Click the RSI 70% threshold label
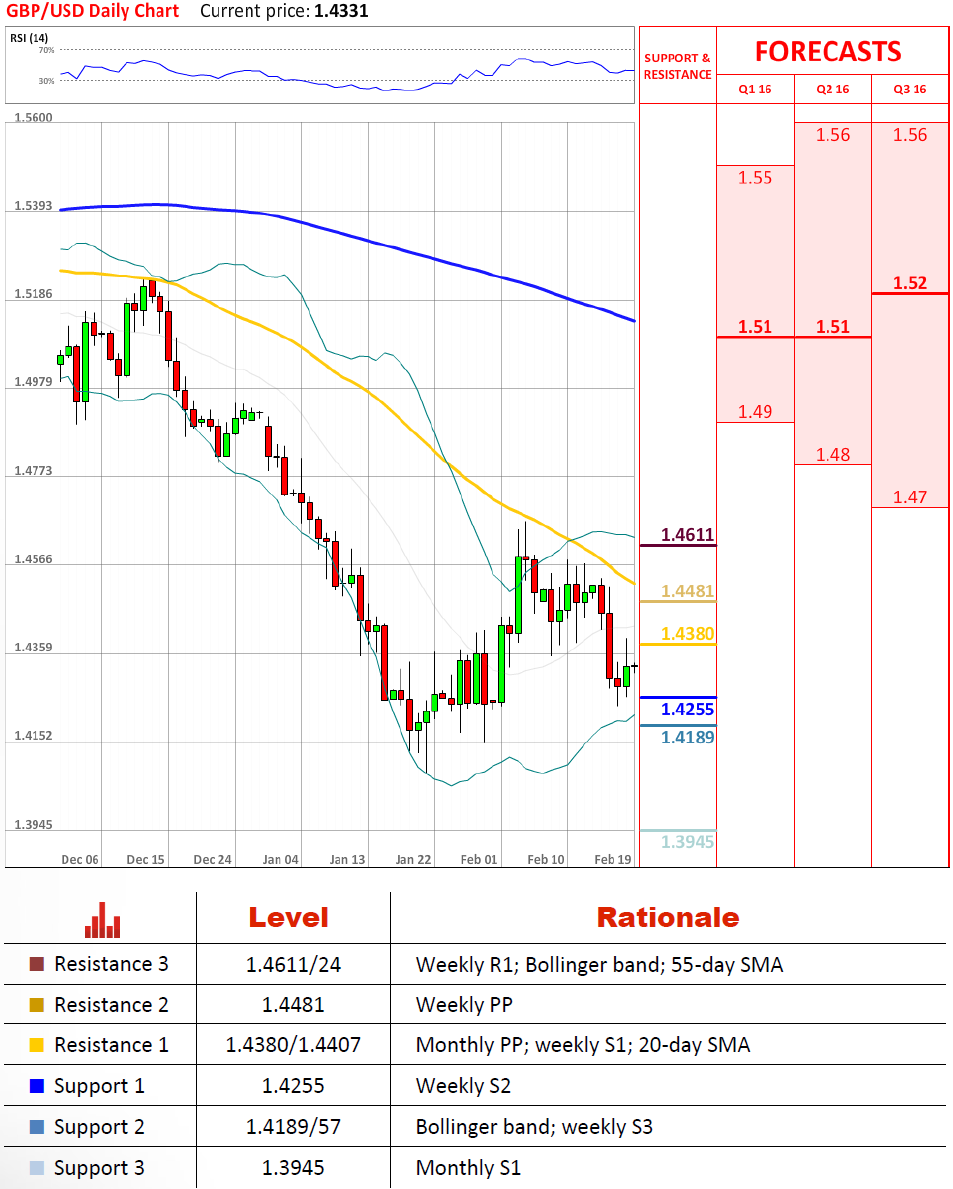953x1189 pixels. pyautogui.click(x=46, y=50)
